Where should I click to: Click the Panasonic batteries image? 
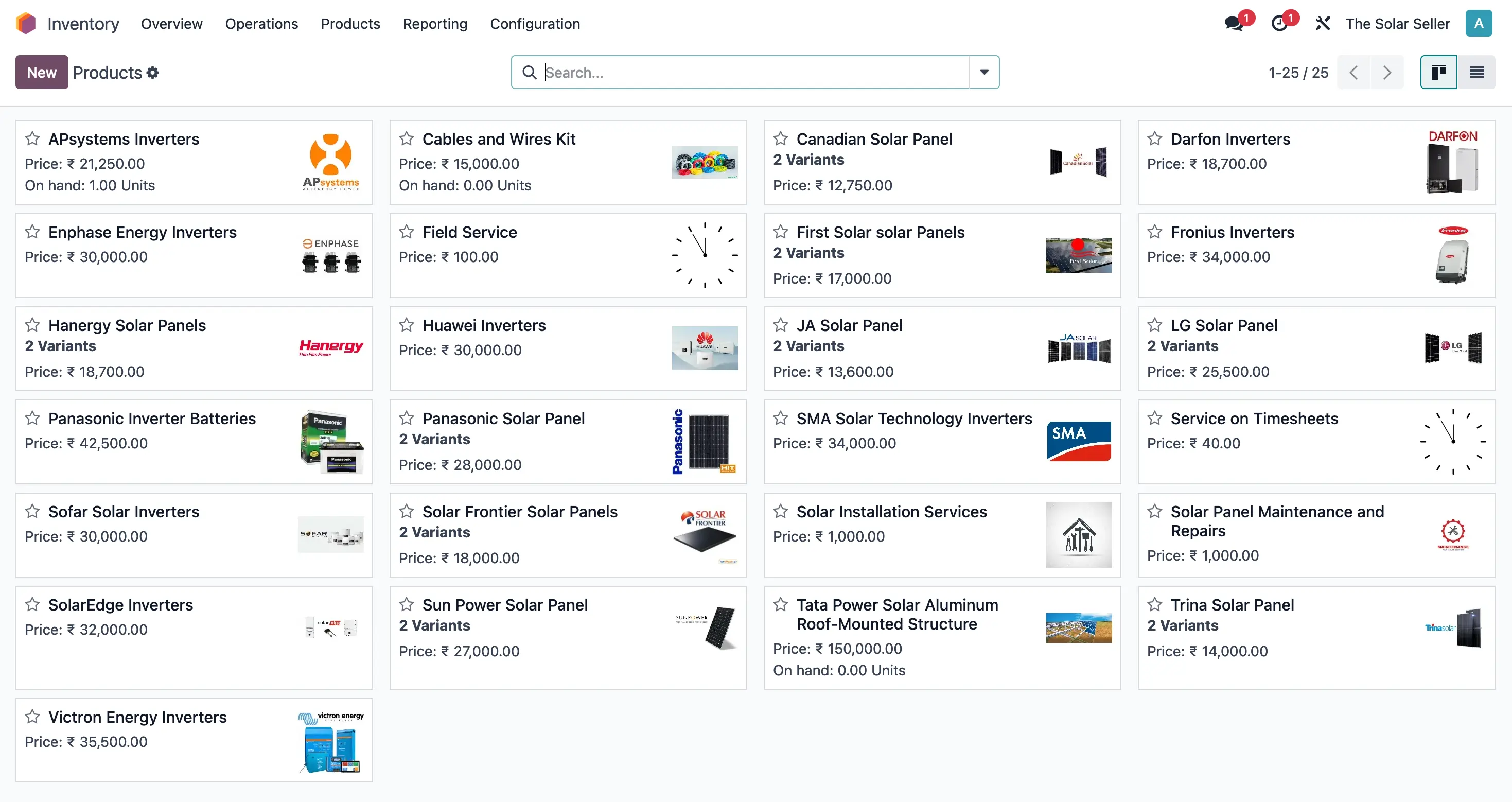[331, 442]
